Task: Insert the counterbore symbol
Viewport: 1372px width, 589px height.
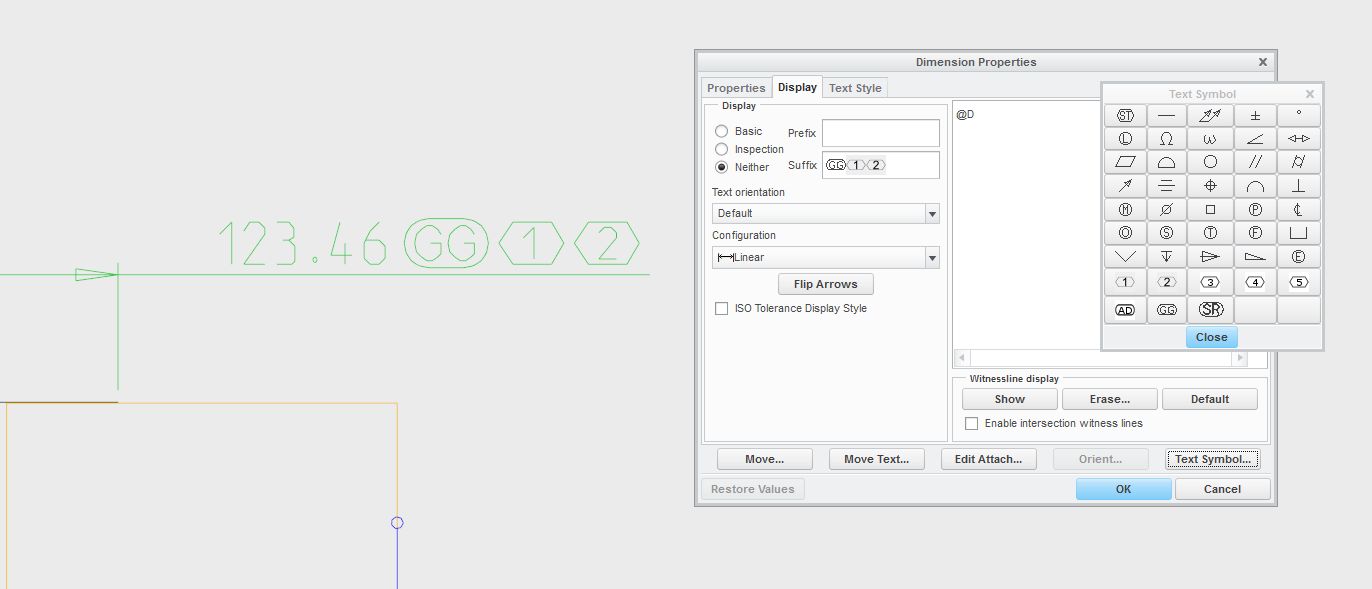Action: tap(1298, 233)
